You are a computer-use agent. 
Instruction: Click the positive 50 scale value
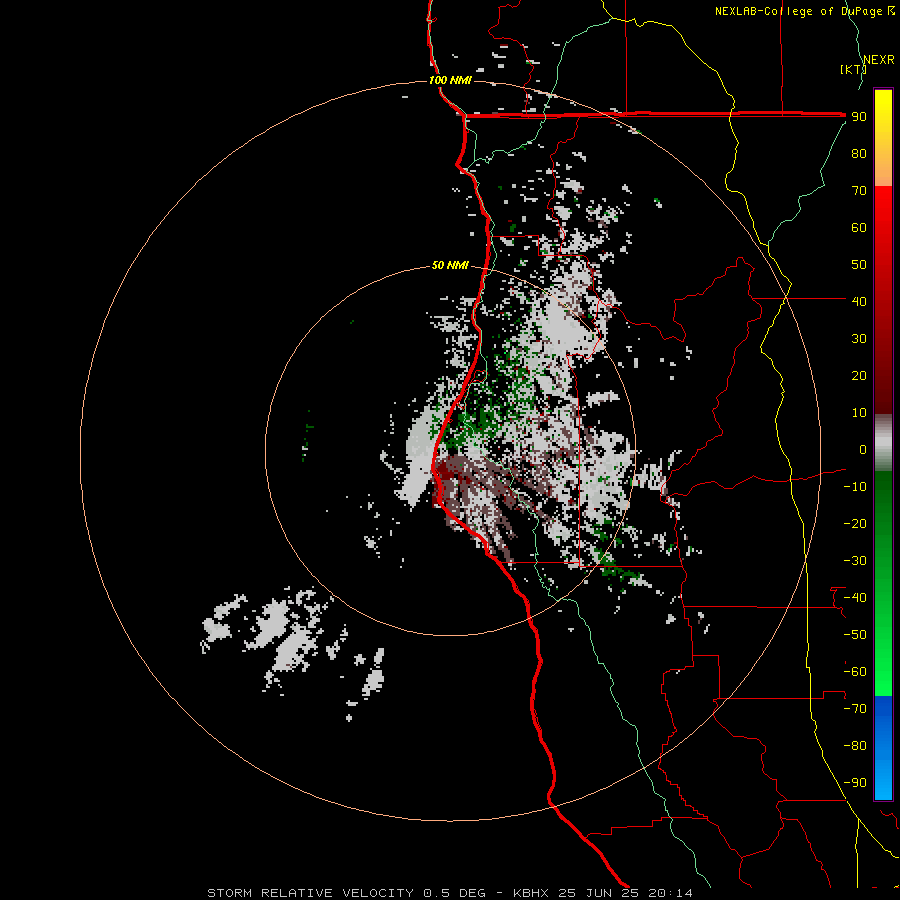(859, 265)
